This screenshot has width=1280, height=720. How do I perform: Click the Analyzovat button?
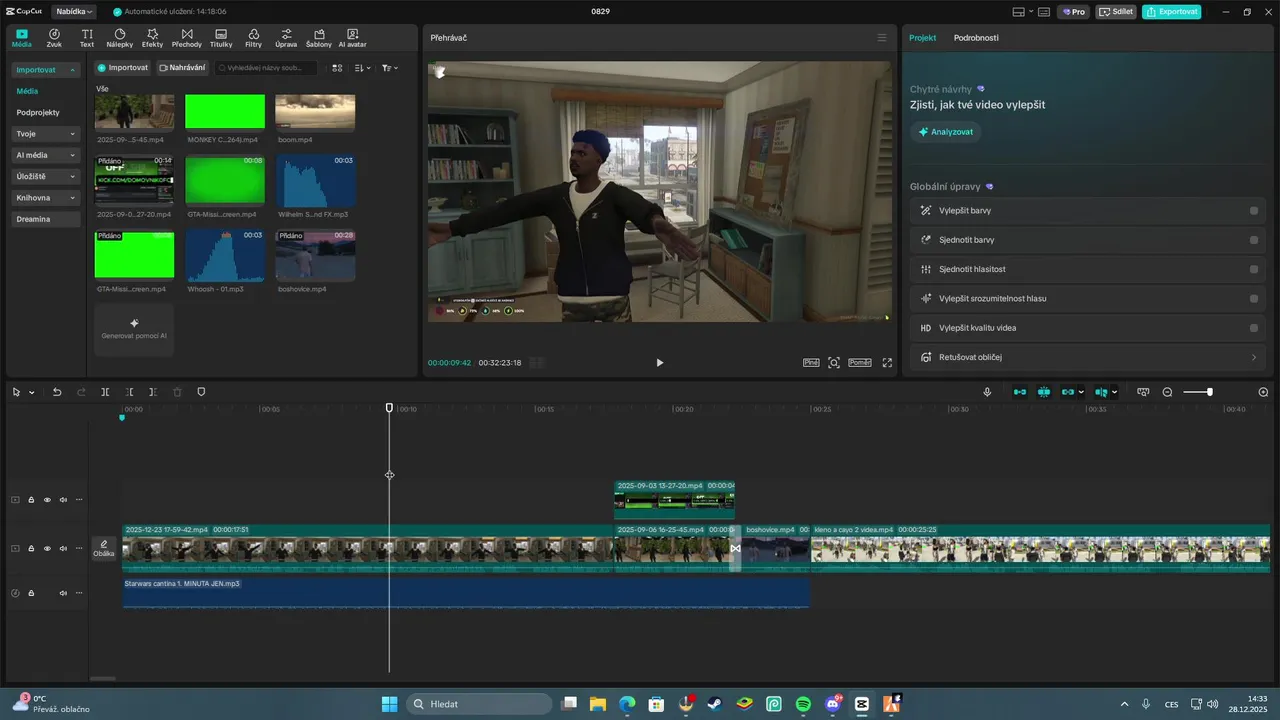coord(945,132)
